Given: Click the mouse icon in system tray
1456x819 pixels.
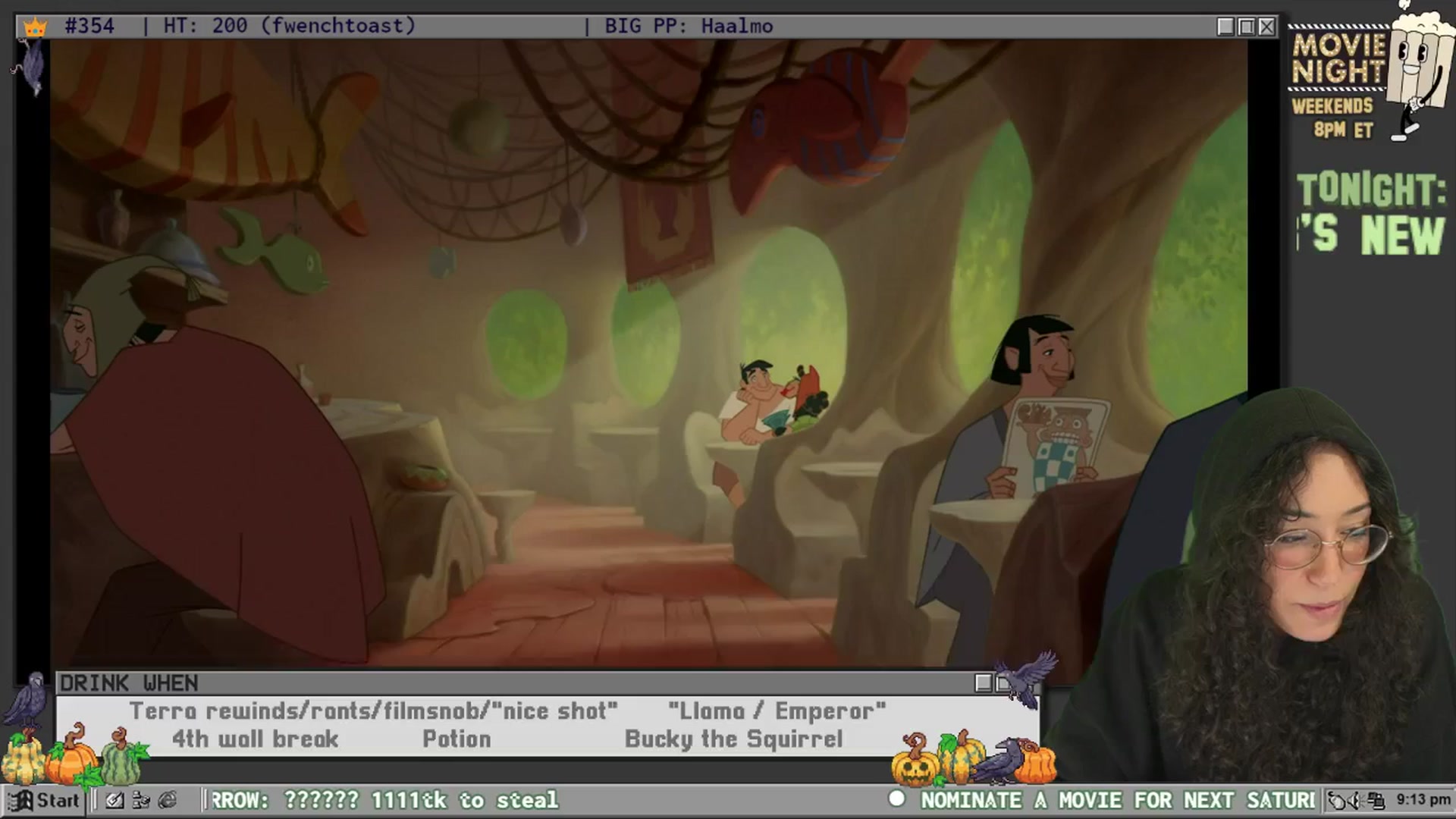Looking at the screenshot, I should click(x=1337, y=800).
